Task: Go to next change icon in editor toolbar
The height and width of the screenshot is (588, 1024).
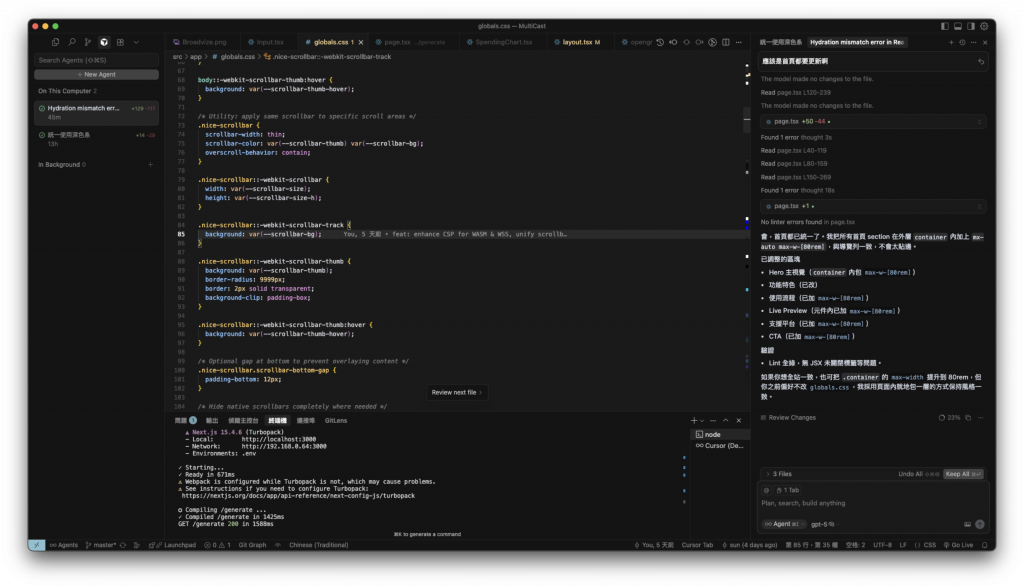Action: pos(699,42)
